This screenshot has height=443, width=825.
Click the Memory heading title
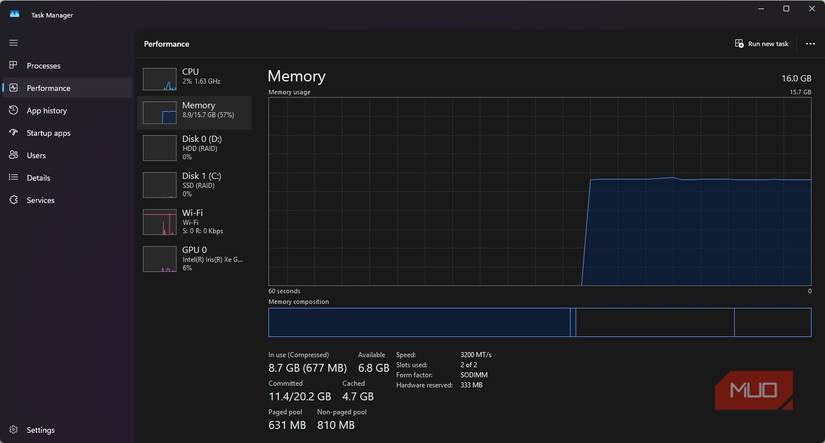pos(296,76)
